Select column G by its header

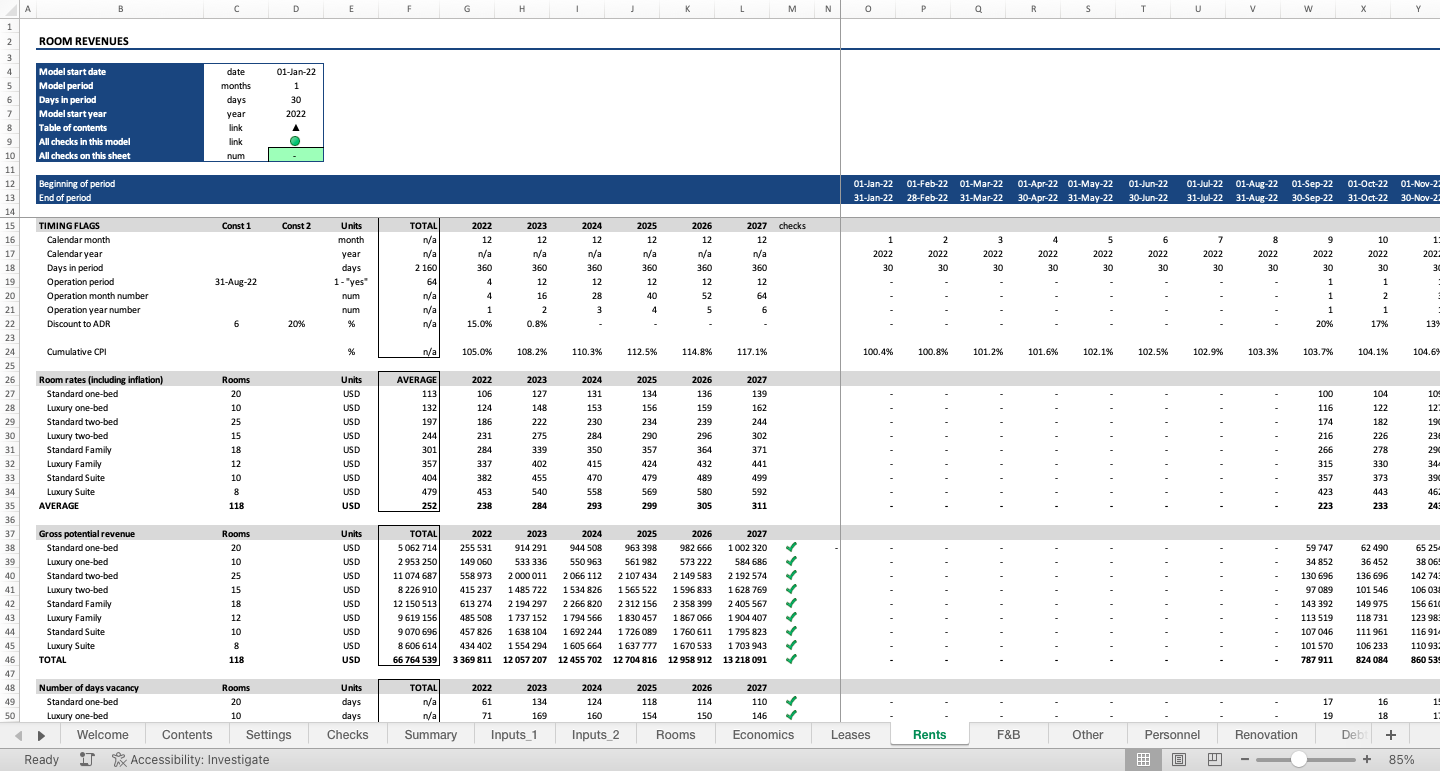[x=467, y=8]
